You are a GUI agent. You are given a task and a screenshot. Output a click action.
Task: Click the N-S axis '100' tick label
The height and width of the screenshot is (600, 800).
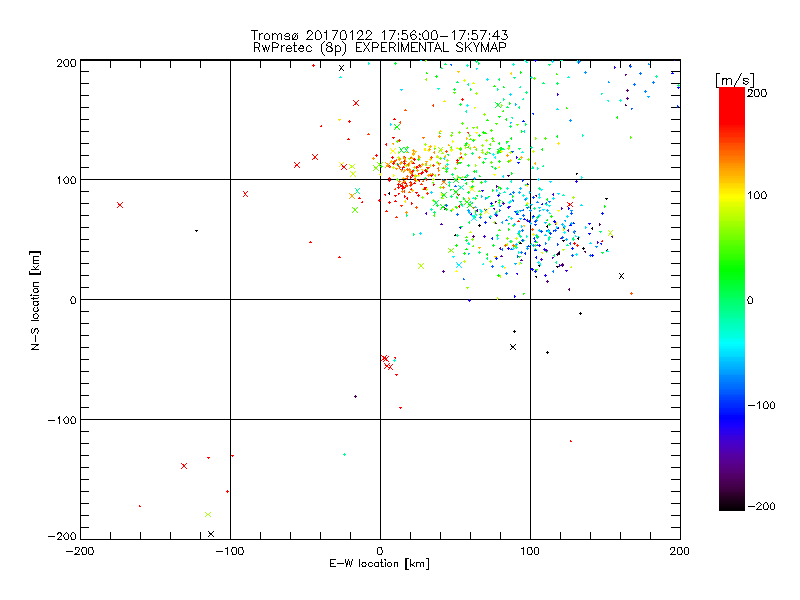[x=67, y=180]
